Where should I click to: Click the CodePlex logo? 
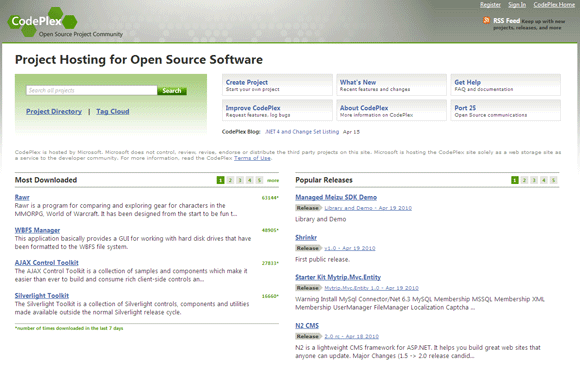[43, 22]
